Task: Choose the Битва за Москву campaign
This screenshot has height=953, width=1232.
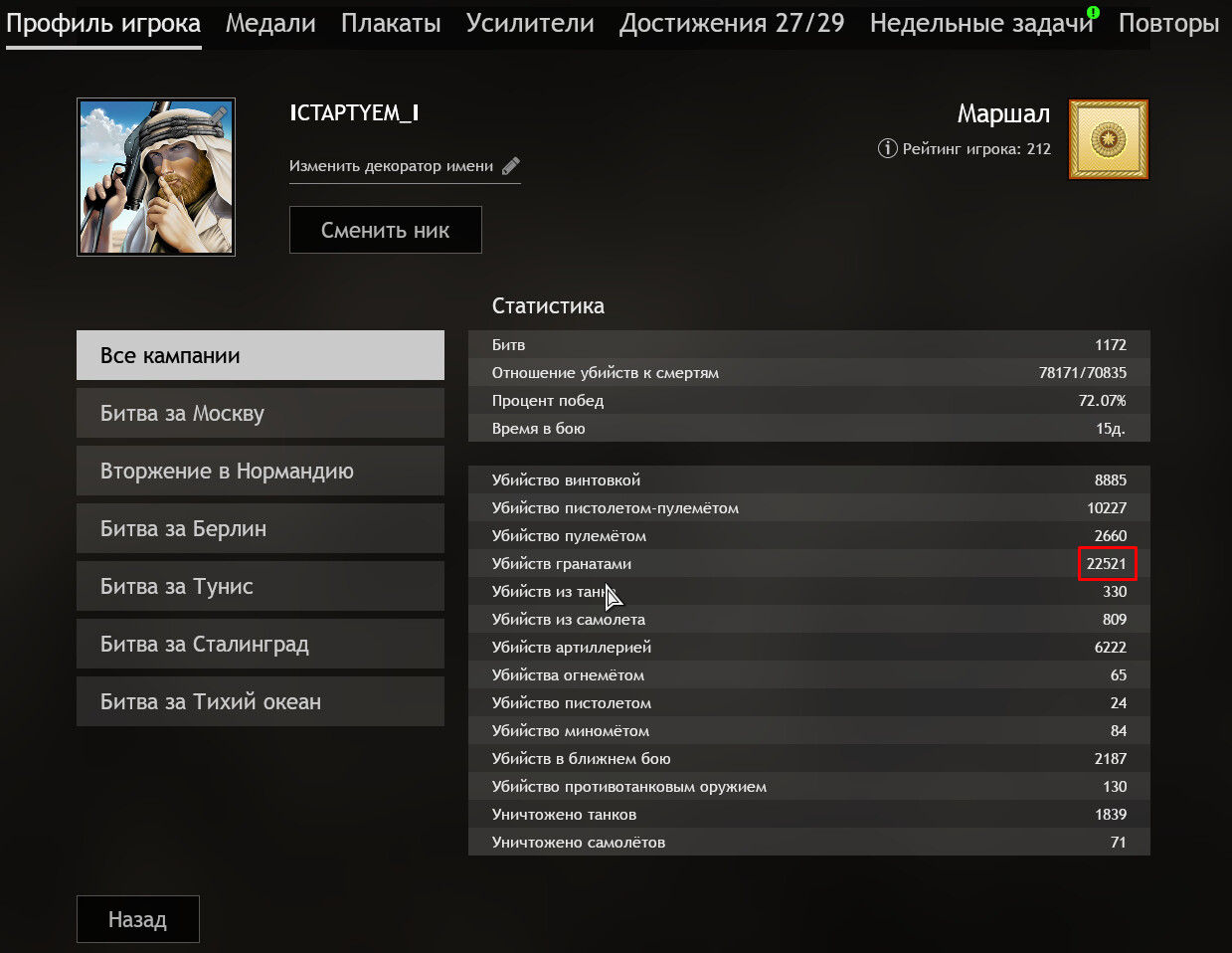Action: pos(261,413)
